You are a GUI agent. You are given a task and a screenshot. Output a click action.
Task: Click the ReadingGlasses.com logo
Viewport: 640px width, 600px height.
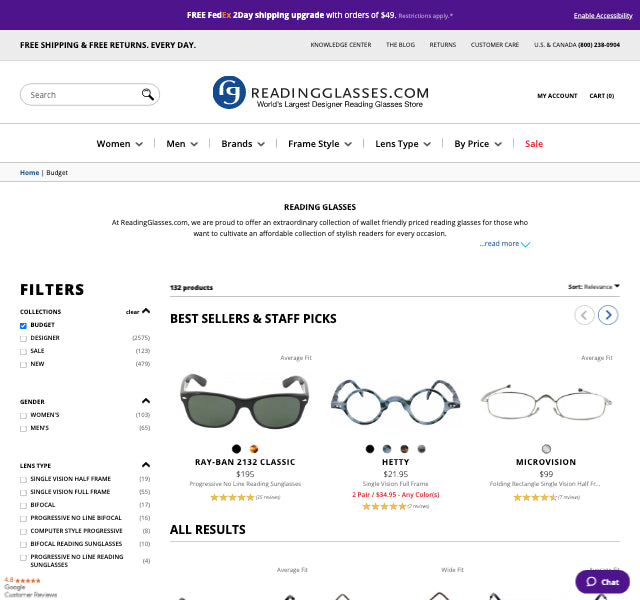[321, 93]
